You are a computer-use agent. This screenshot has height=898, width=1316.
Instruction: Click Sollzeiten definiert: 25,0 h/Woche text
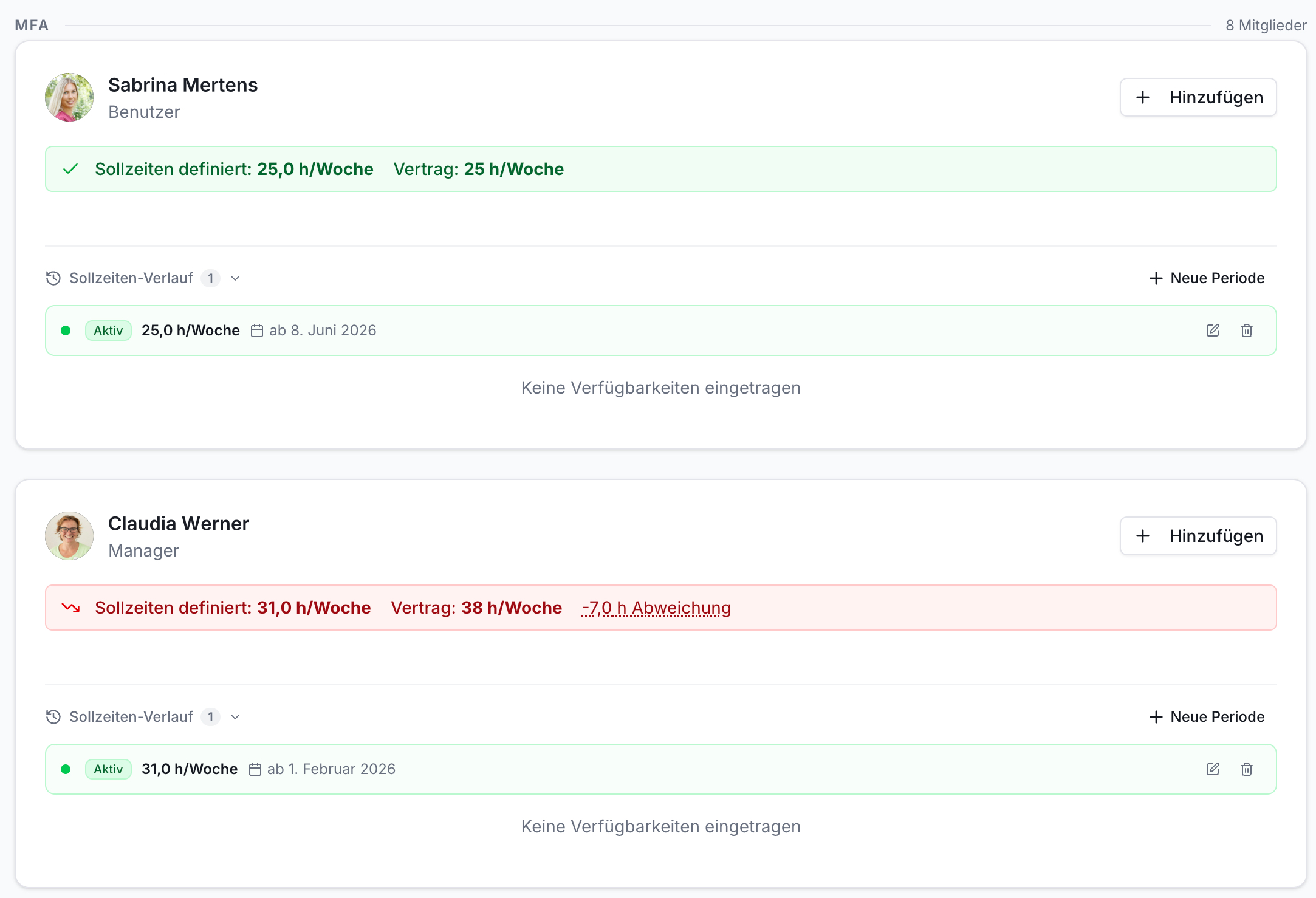[x=234, y=169]
